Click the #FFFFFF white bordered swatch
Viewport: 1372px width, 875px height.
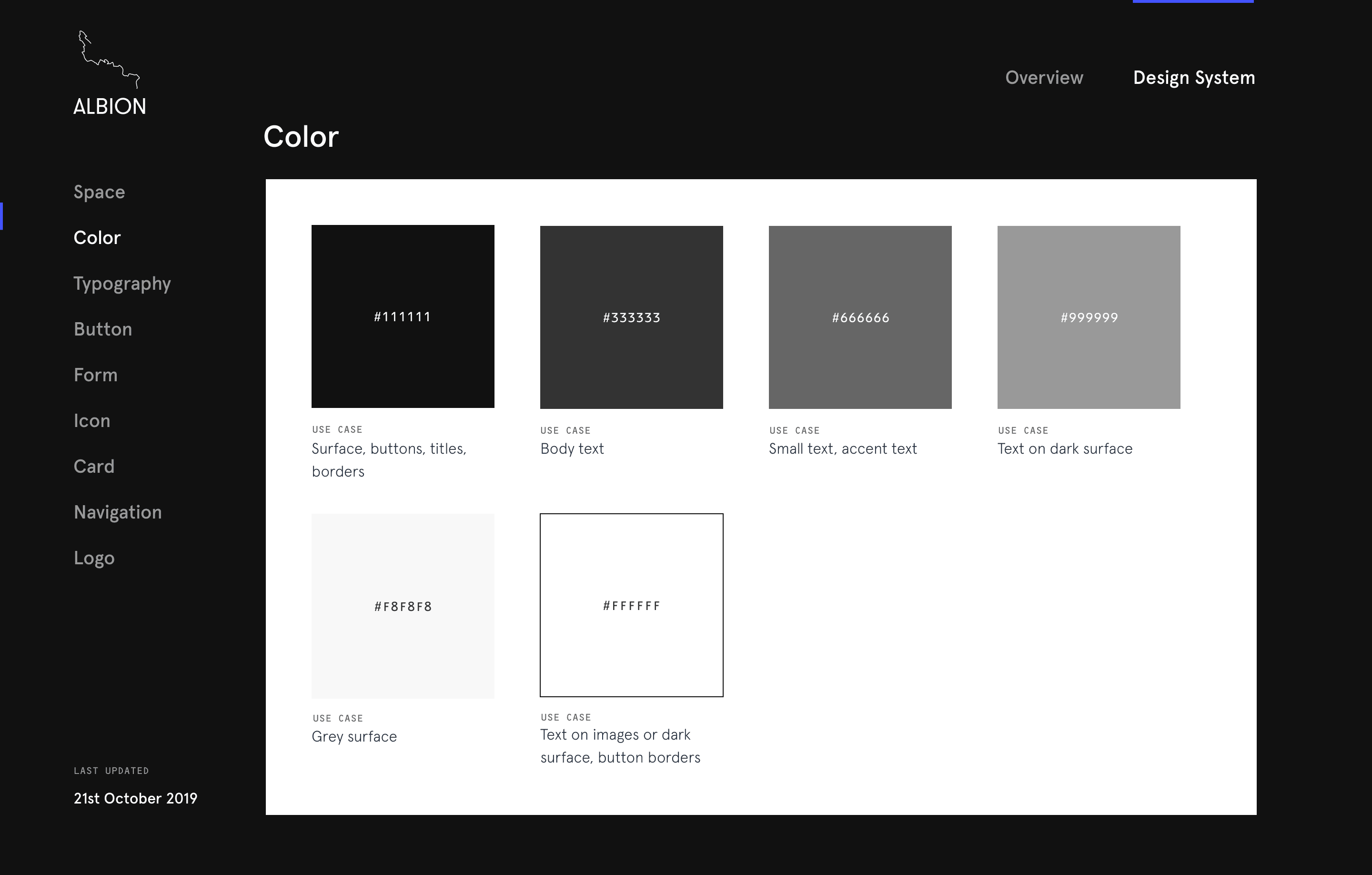[x=631, y=605]
